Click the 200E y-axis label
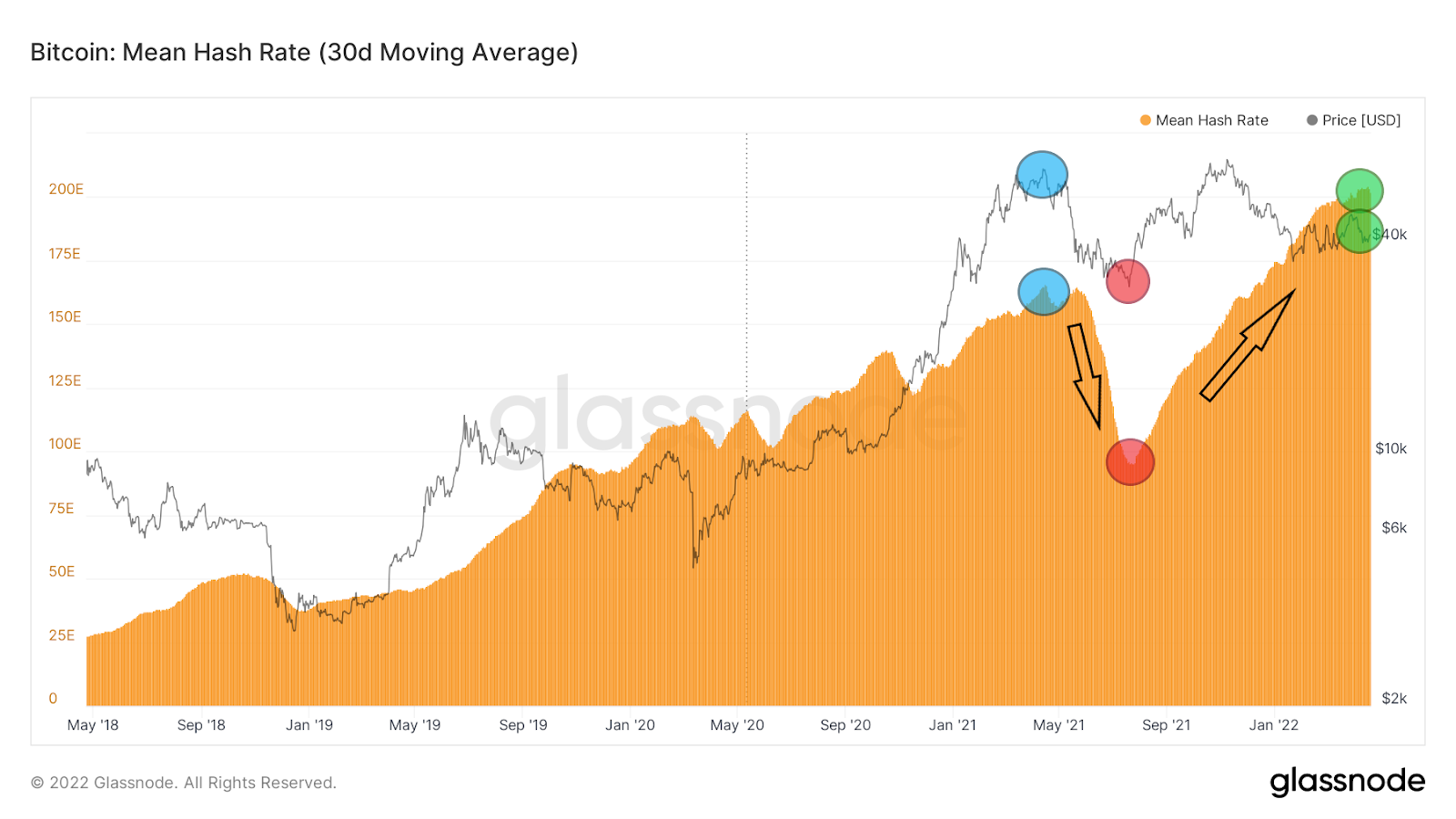The height and width of the screenshot is (819, 1456). tap(66, 189)
